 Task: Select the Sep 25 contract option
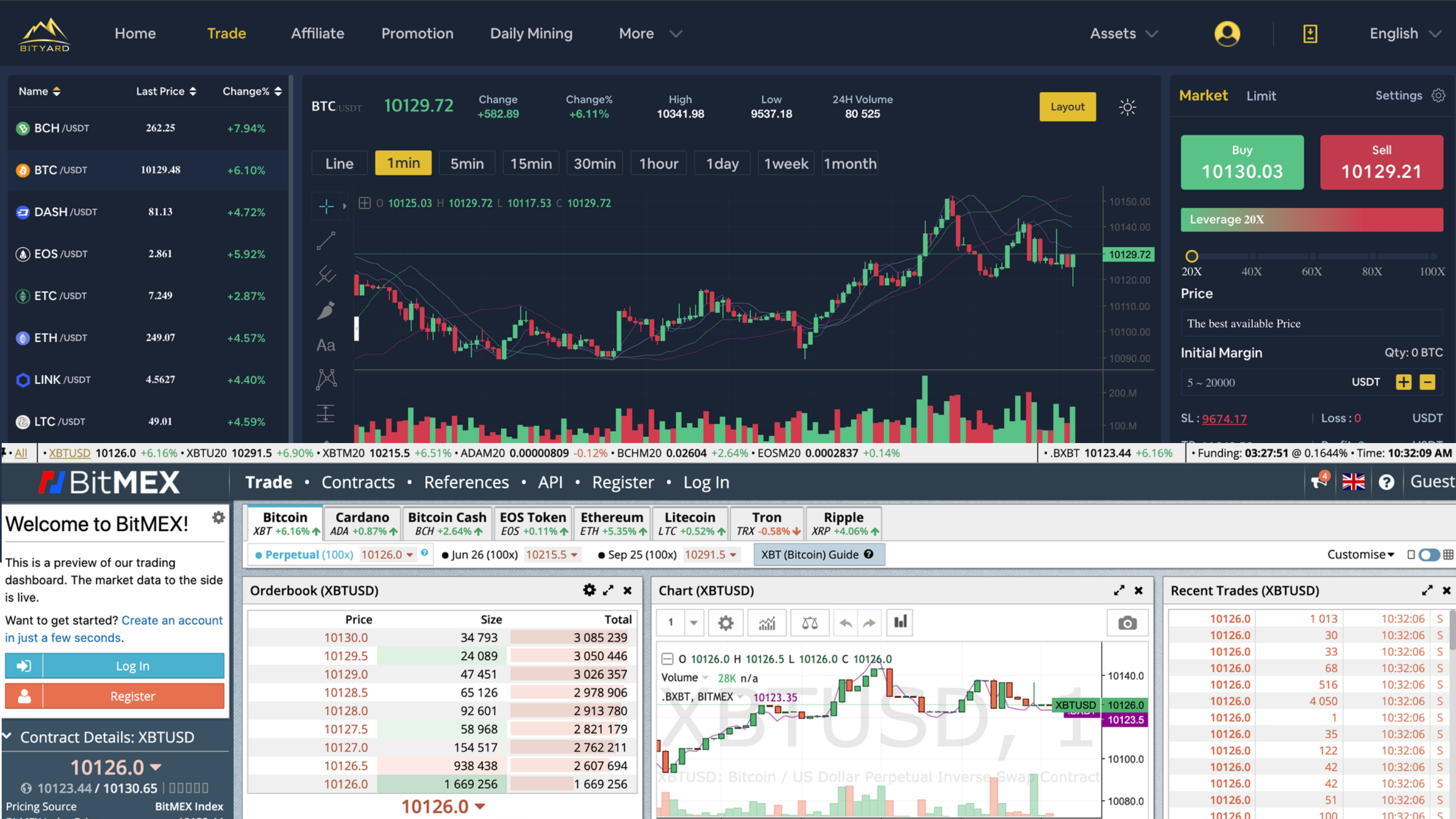(x=642, y=555)
